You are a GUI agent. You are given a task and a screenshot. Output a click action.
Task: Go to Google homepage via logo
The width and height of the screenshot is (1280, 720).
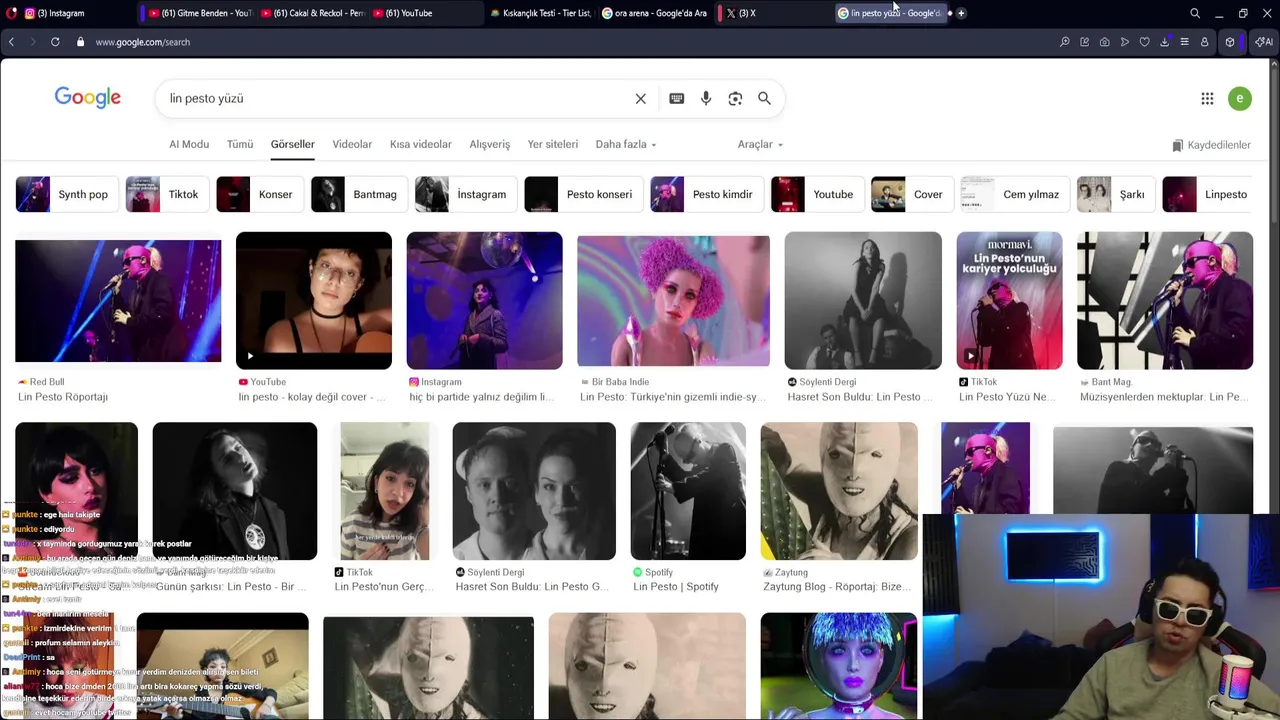tap(88, 98)
